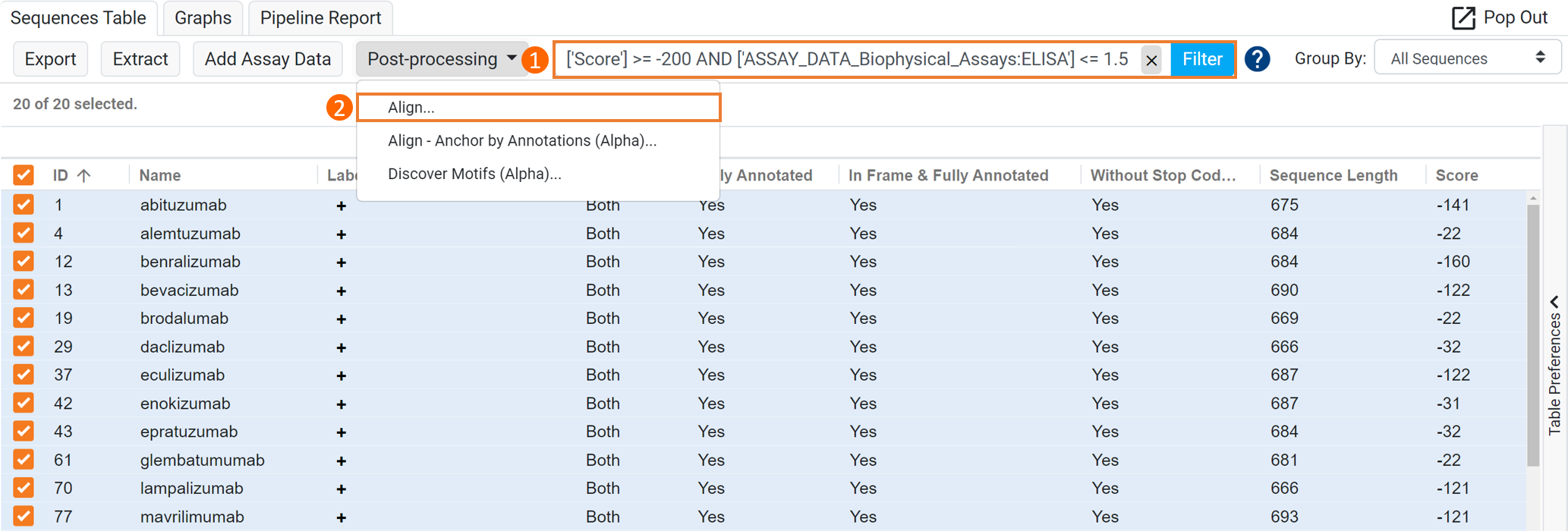Switch to the Graphs tab
This screenshot has height=531, width=1568.
(203, 17)
